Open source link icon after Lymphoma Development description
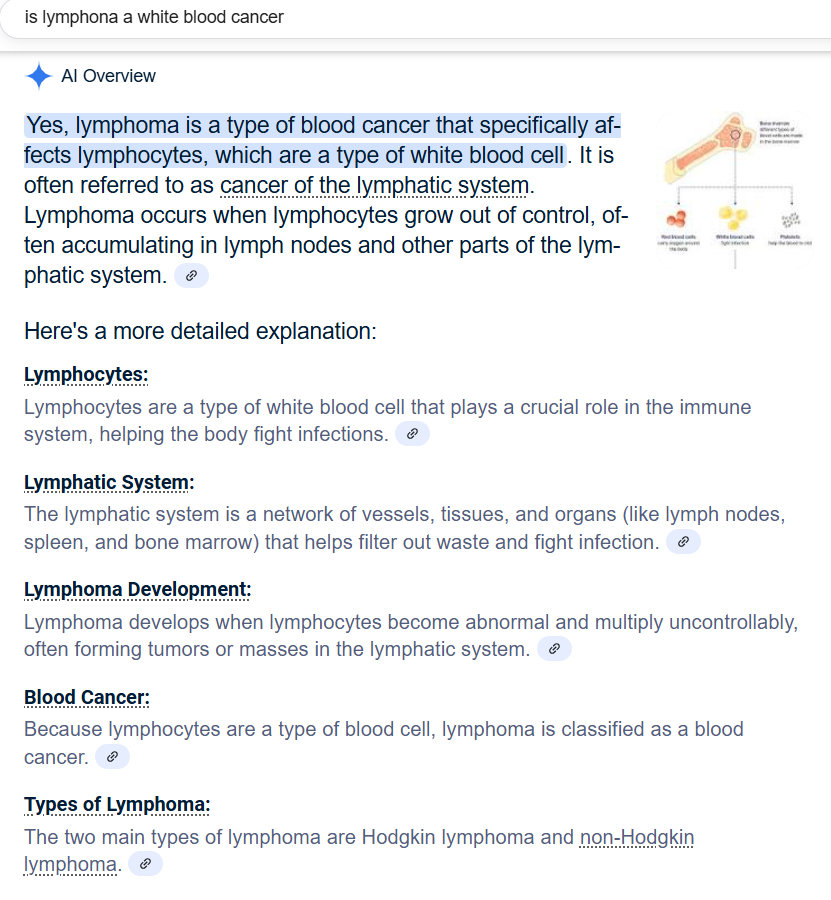The height and width of the screenshot is (900, 831). (x=554, y=649)
